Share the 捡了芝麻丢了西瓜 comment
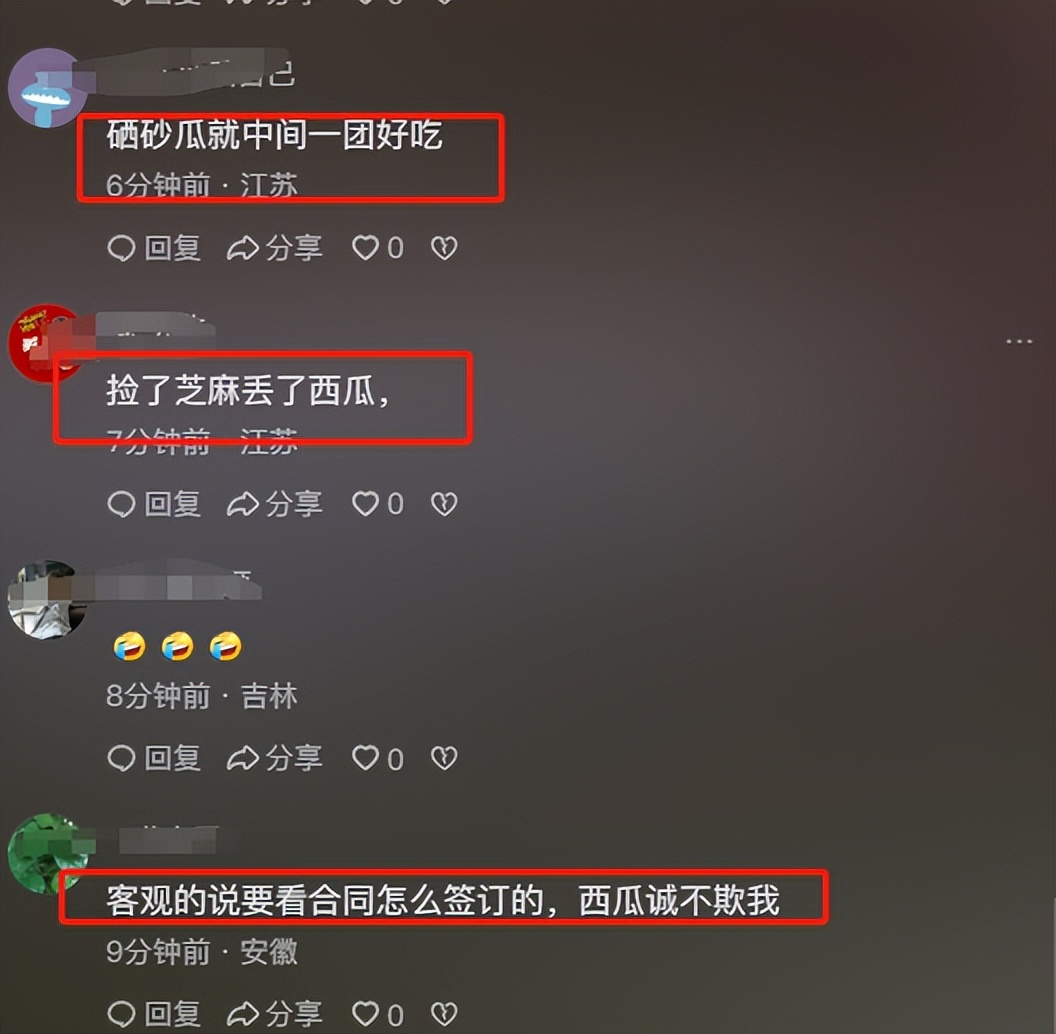Screen dimensions: 1056x1034 coord(274,503)
